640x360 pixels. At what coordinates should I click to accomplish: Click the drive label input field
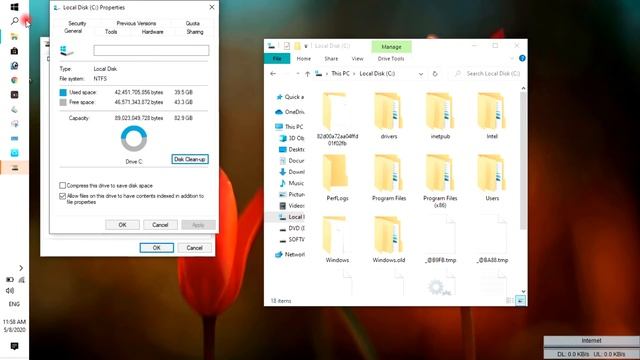click(151, 50)
